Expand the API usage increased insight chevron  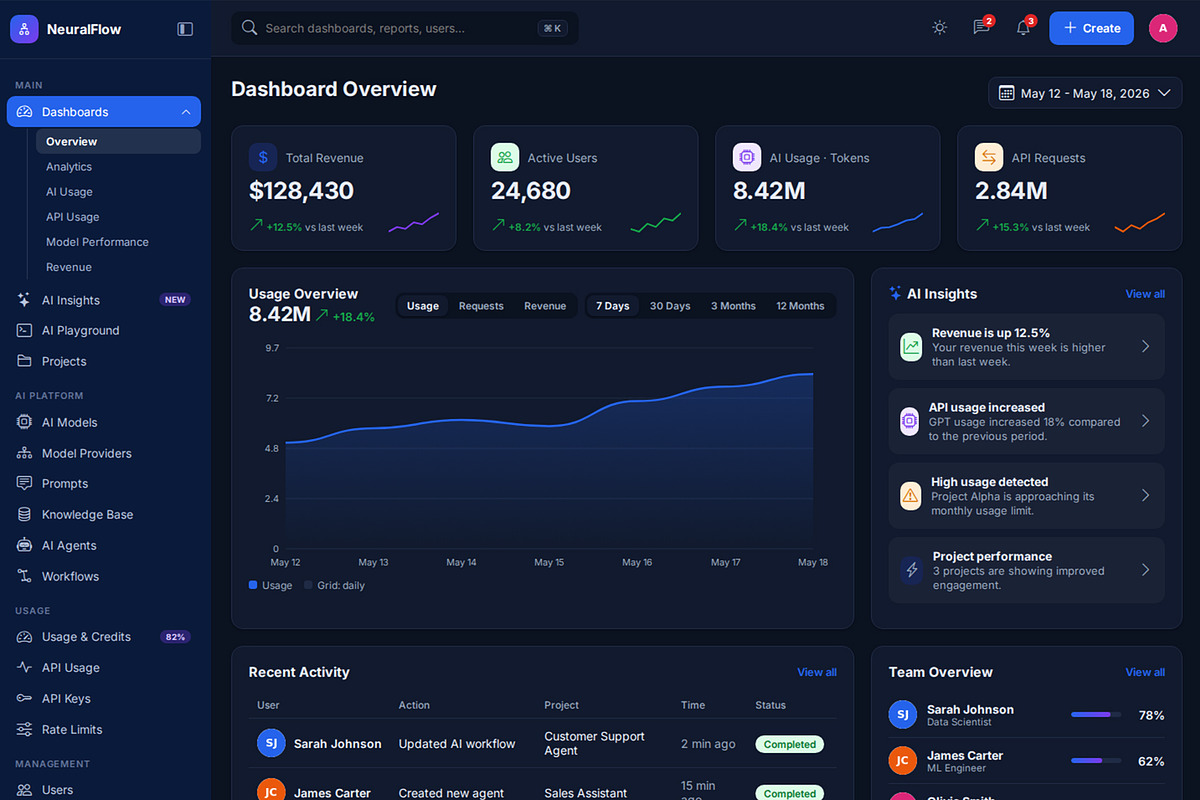tap(1146, 421)
